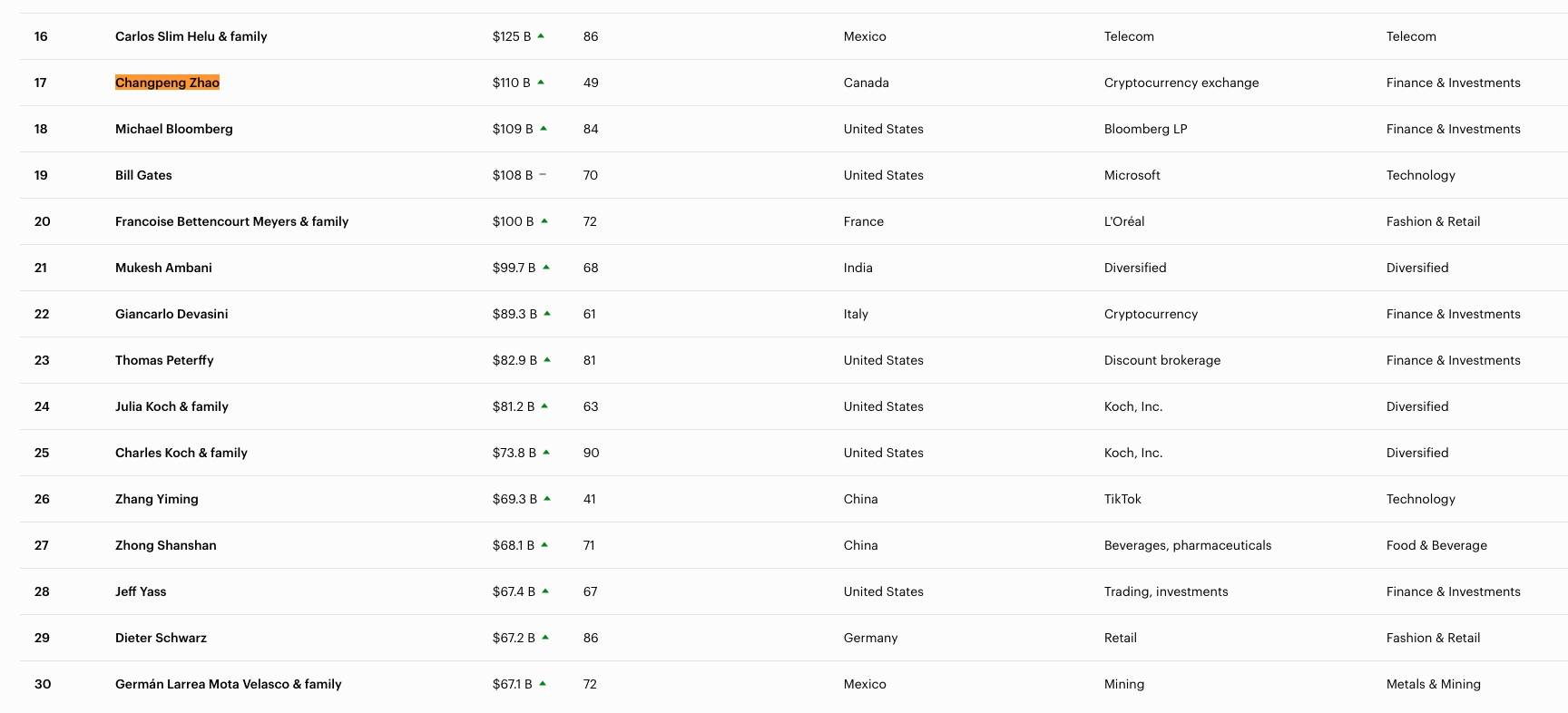Open the Jeff Yass profile link
Image resolution: width=1568 pixels, height=713 pixels.
141,591
